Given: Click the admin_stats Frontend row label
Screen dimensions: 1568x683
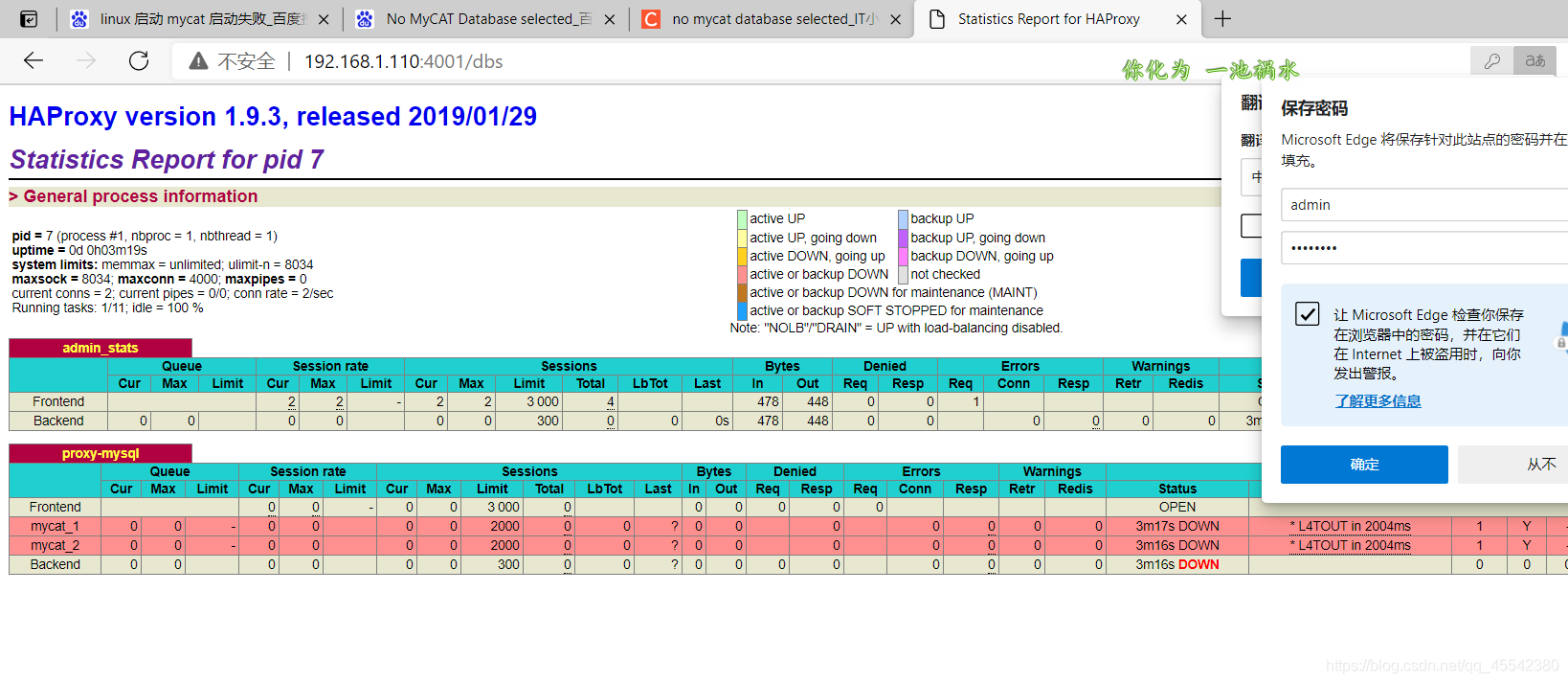Looking at the screenshot, I should [58, 401].
